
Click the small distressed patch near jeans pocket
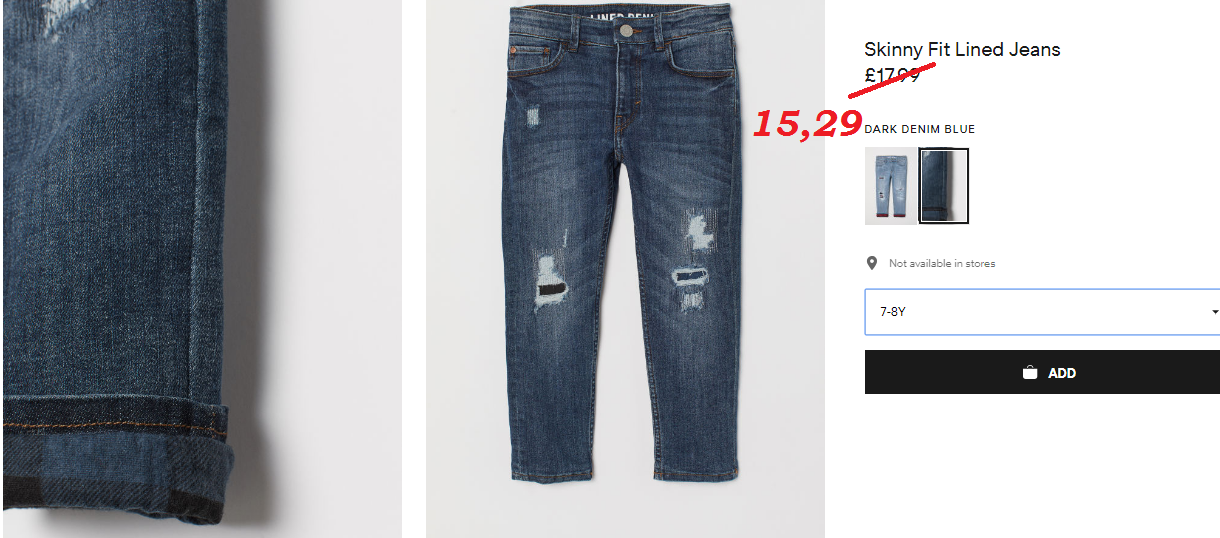pyautogui.click(x=533, y=118)
